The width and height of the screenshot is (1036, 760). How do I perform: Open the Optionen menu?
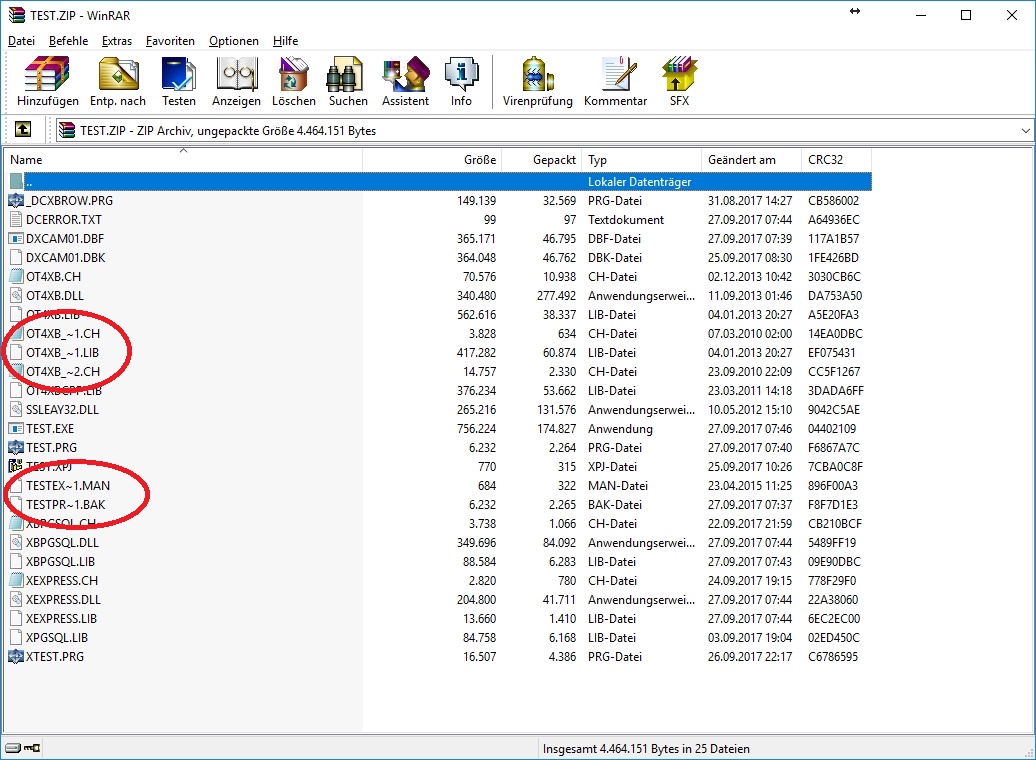click(234, 41)
